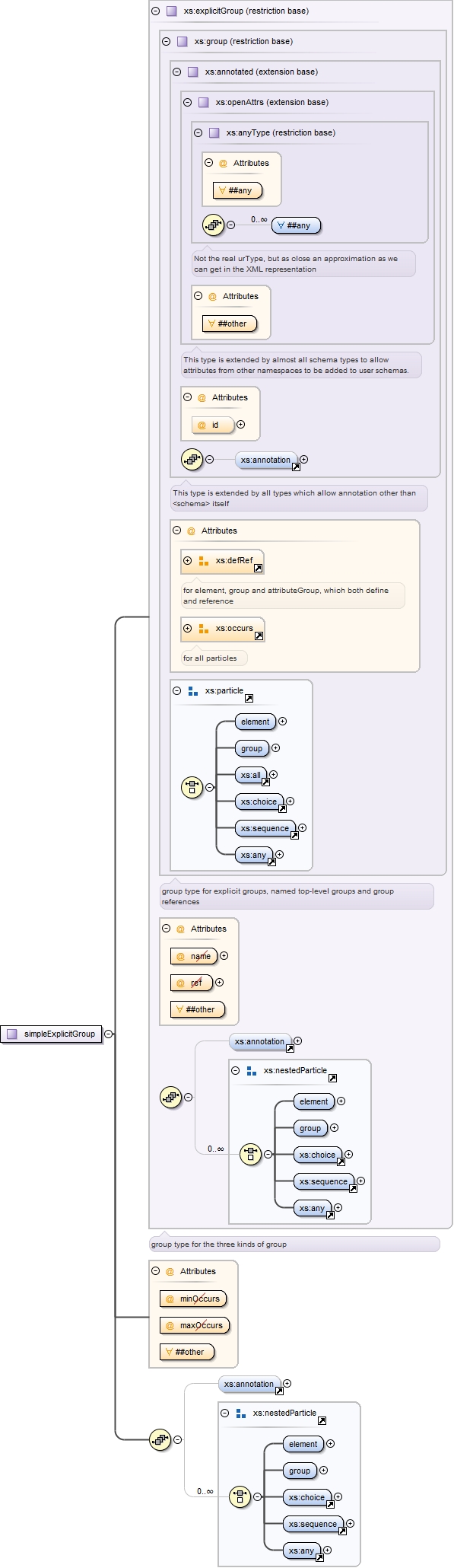
Task: Select the minOccurs prohibited attribute
Action: click(x=193, y=1299)
